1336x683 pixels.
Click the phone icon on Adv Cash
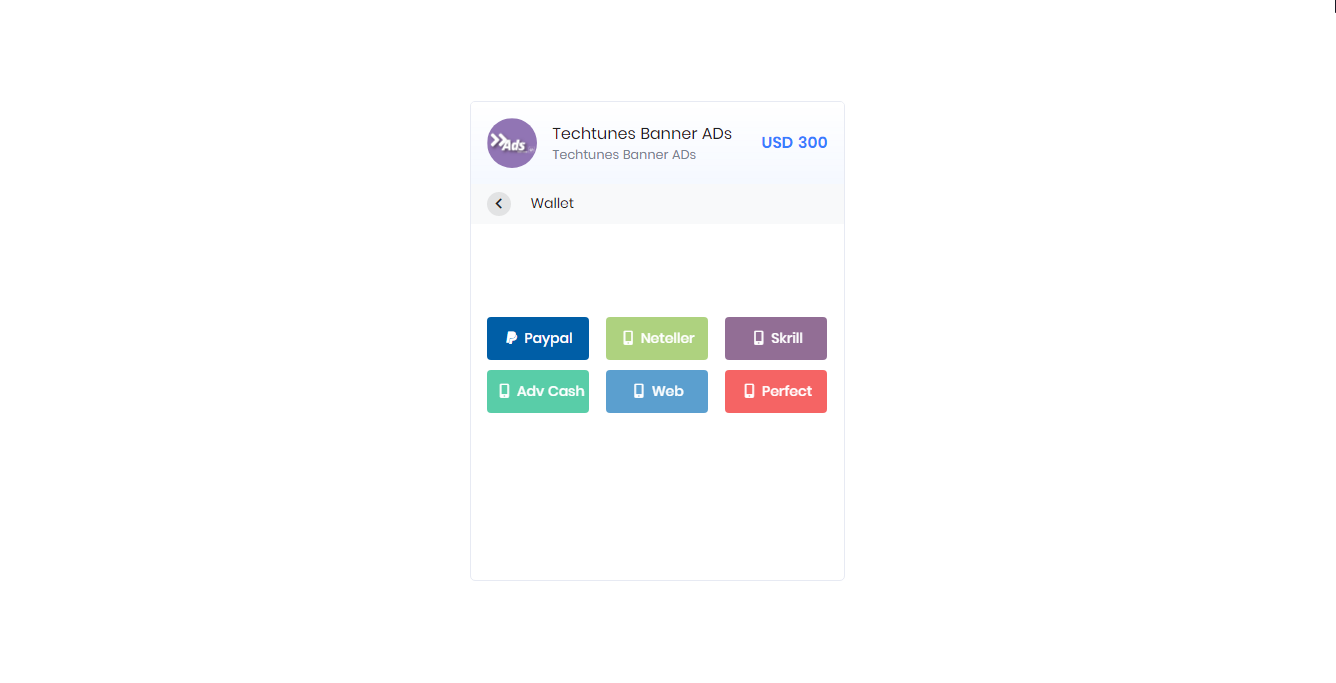(504, 391)
